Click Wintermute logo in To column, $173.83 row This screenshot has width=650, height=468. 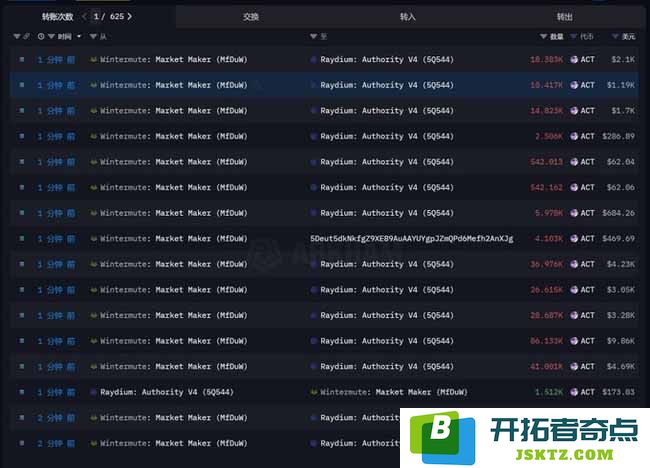314,392
